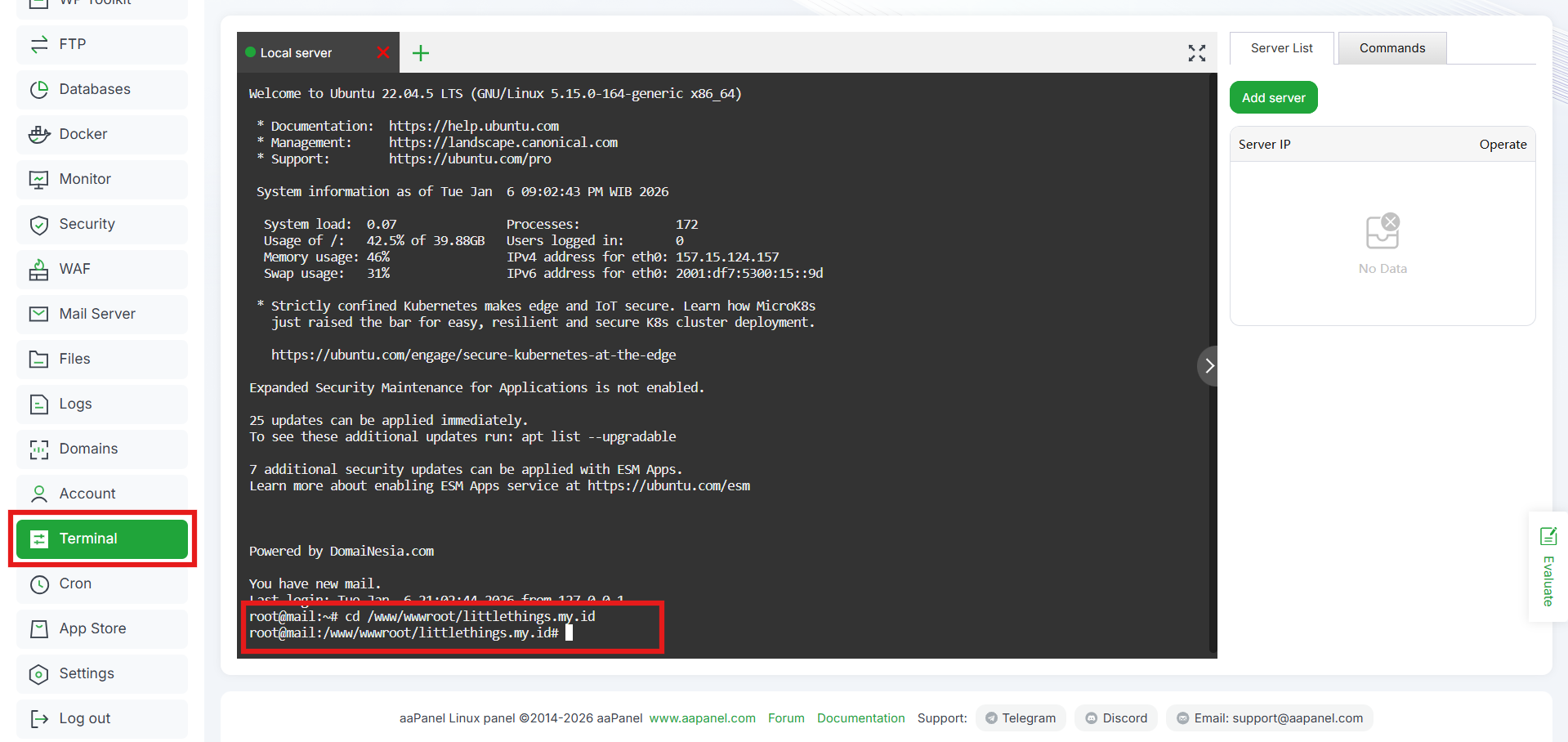Click the terminal vertical scrollbar

coord(1213,365)
